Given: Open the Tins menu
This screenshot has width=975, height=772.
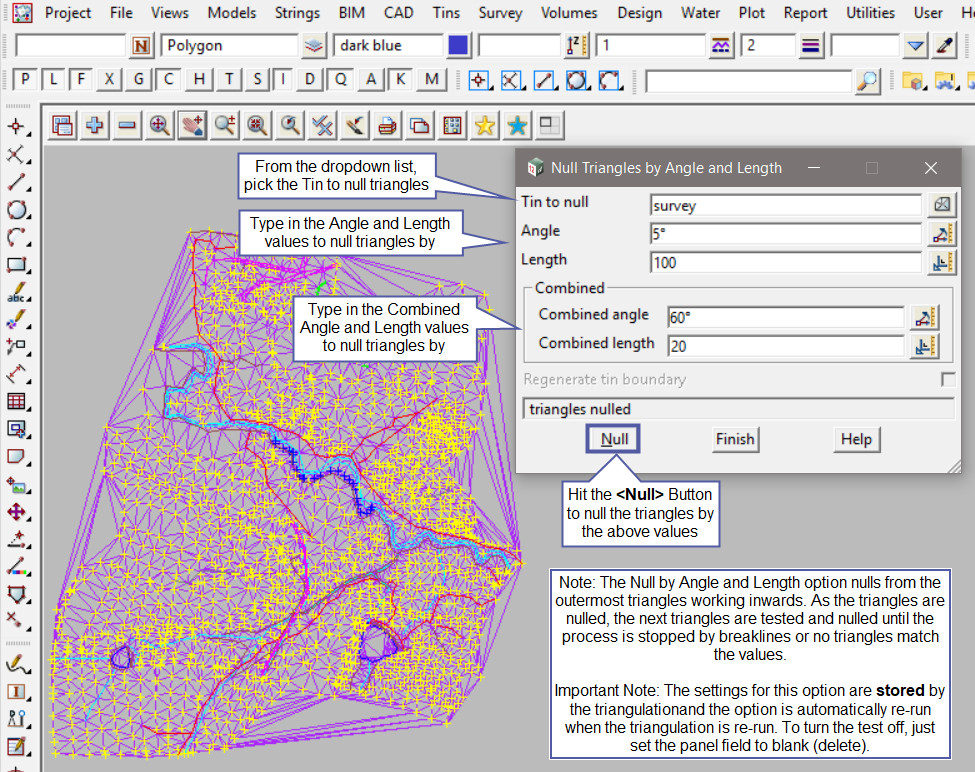Looking at the screenshot, I should [447, 13].
